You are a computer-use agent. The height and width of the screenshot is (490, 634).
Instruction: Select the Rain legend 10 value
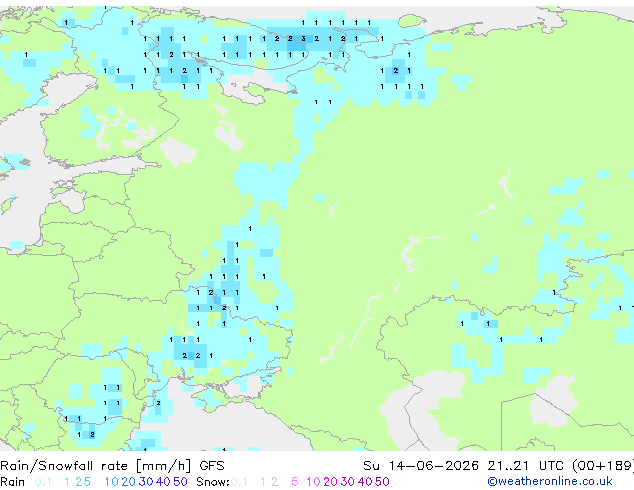(x=111, y=482)
